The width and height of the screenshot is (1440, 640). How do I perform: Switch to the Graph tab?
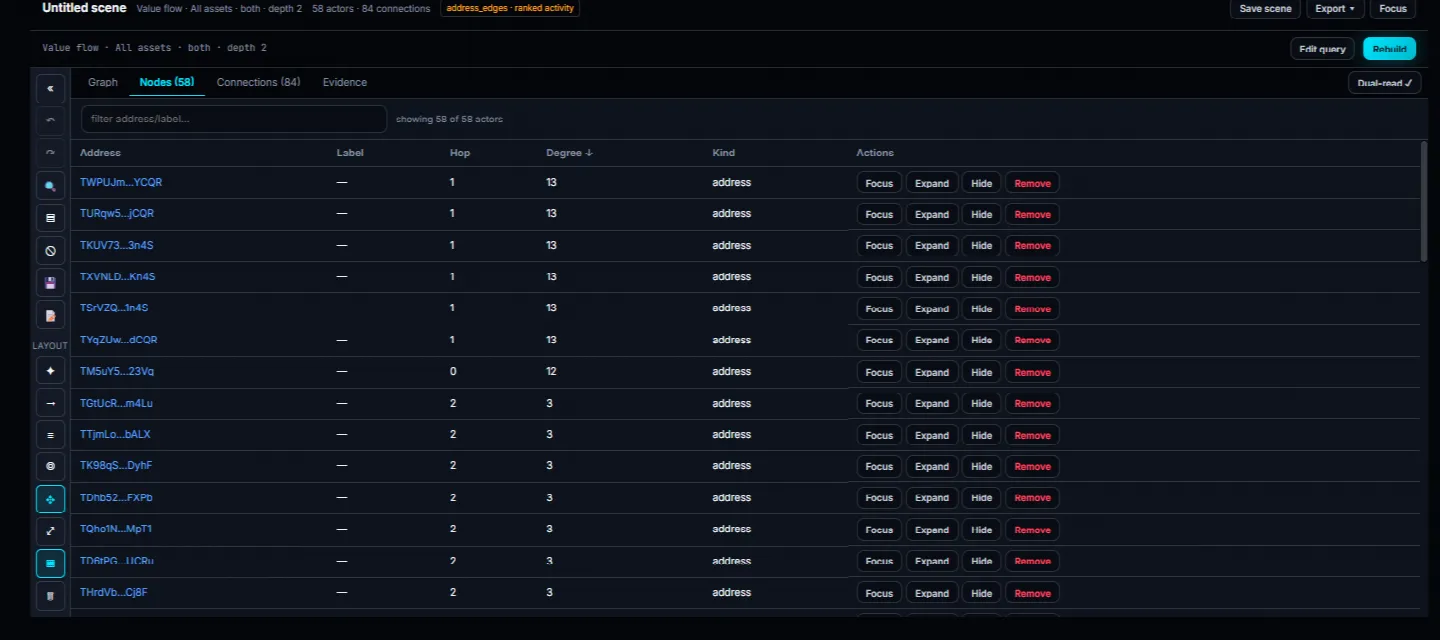(x=103, y=82)
